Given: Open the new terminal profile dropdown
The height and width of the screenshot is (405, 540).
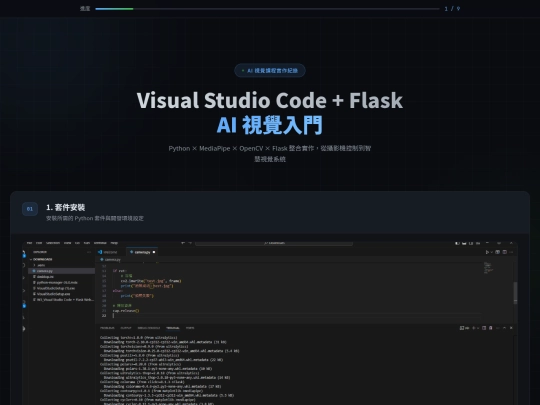Looking at the screenshot, I should (478, 328).
